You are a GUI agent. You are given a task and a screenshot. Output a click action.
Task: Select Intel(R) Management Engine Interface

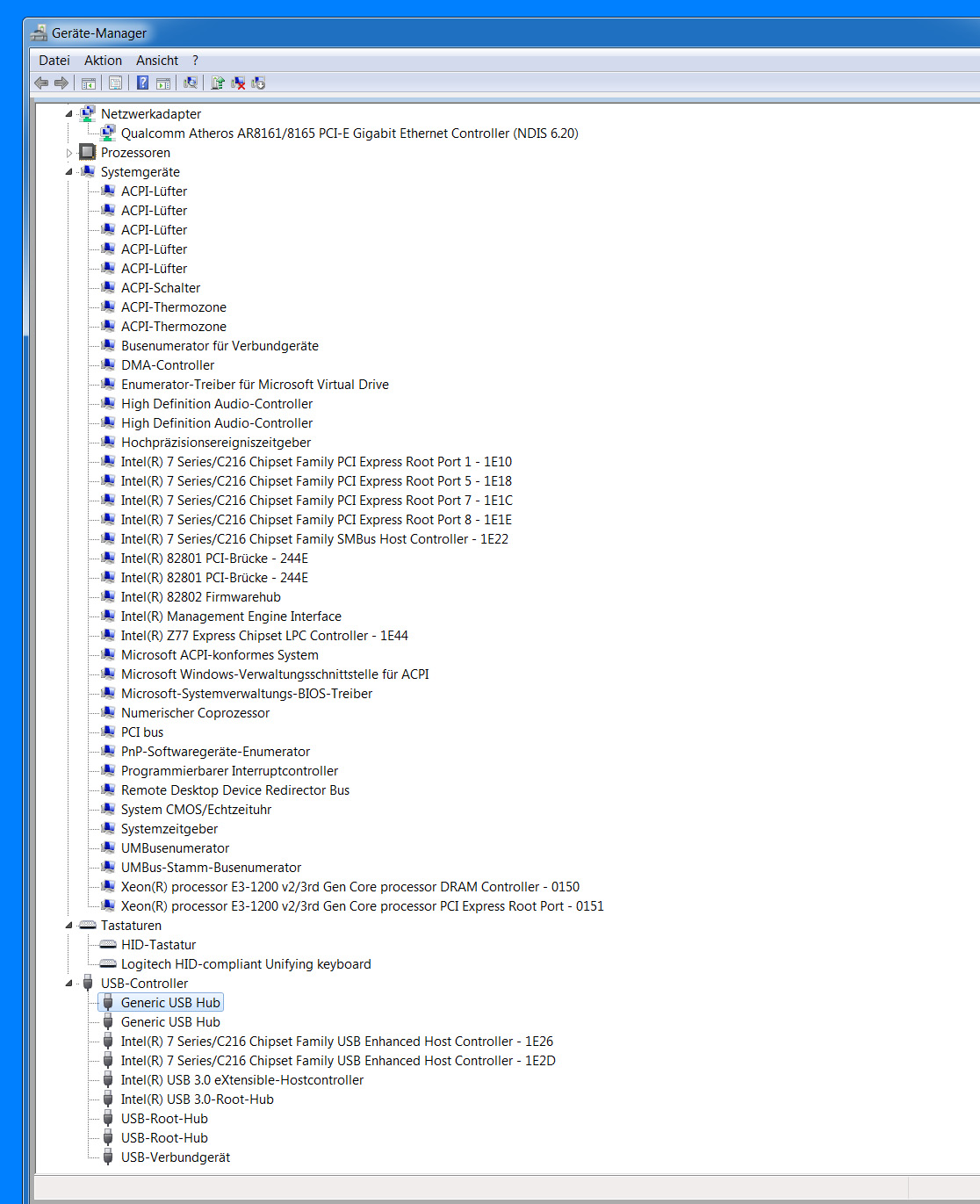pyautogui.click(x=231, y=616)
